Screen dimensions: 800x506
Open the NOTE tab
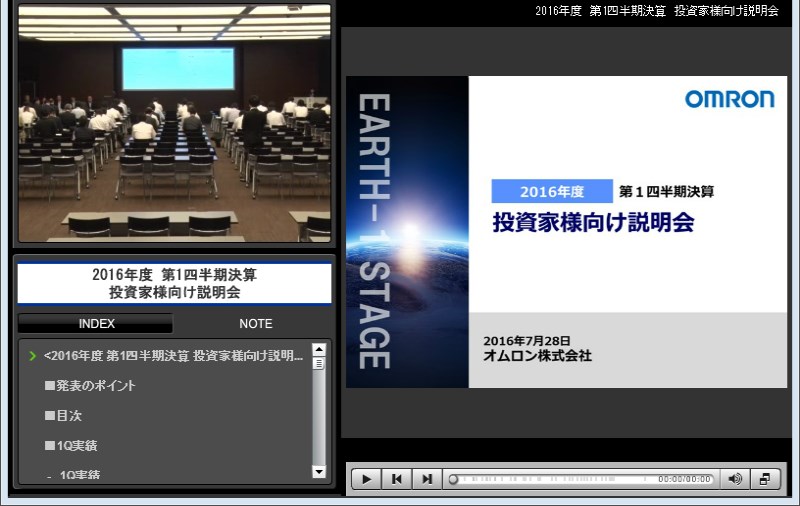256,323
